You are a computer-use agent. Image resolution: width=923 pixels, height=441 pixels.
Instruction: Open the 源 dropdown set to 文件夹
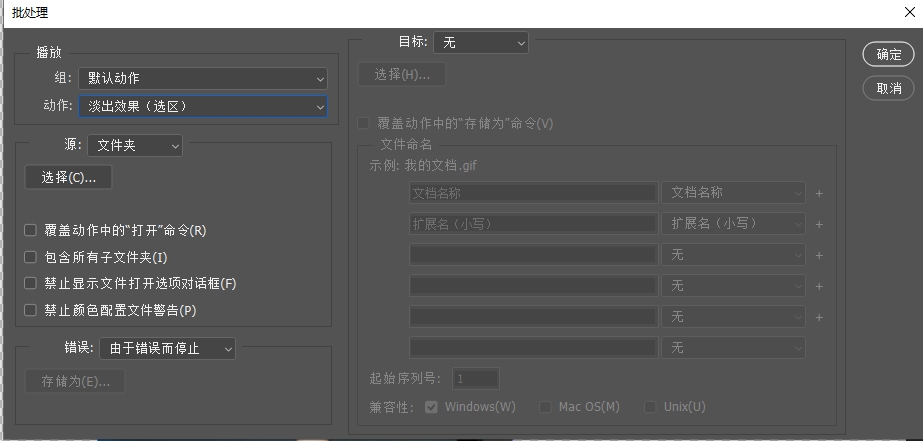tap(135, 146)
